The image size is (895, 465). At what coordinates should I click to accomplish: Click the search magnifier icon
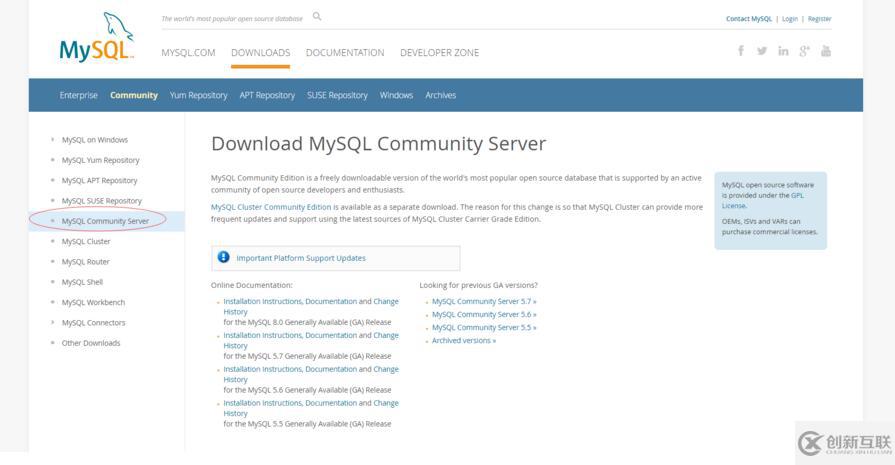pos(317,17)
